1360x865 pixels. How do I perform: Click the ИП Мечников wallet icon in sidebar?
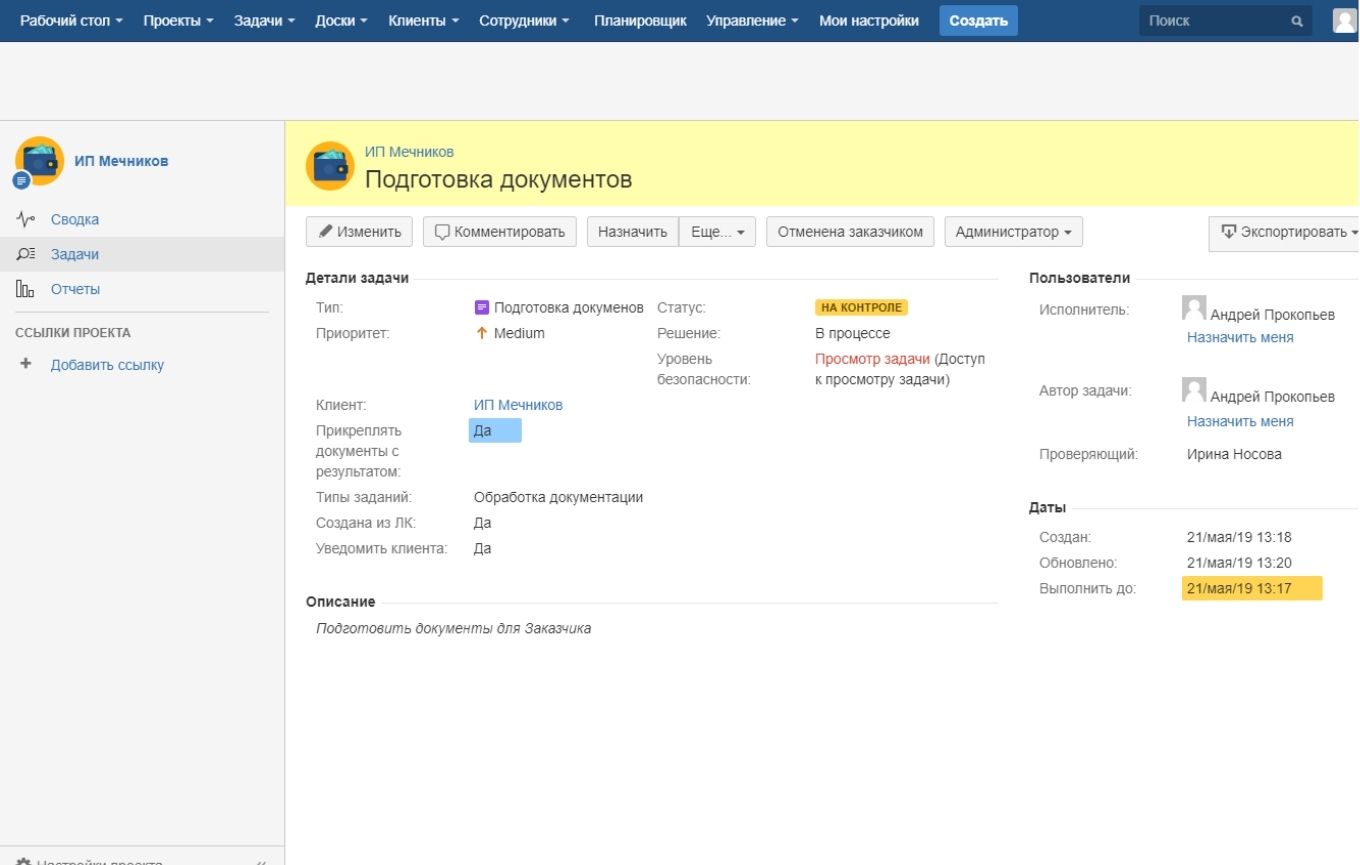tap(39, 162)
